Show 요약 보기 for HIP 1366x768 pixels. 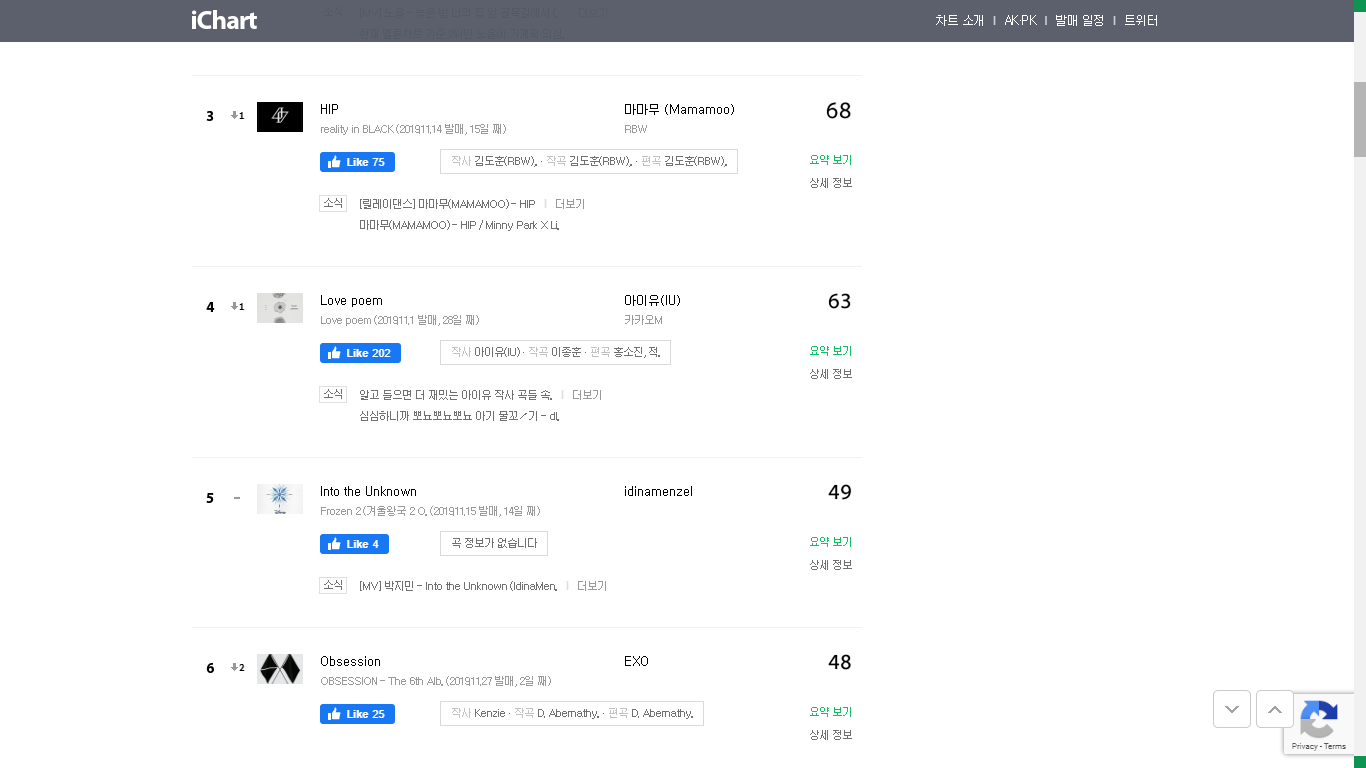[831, 160]
